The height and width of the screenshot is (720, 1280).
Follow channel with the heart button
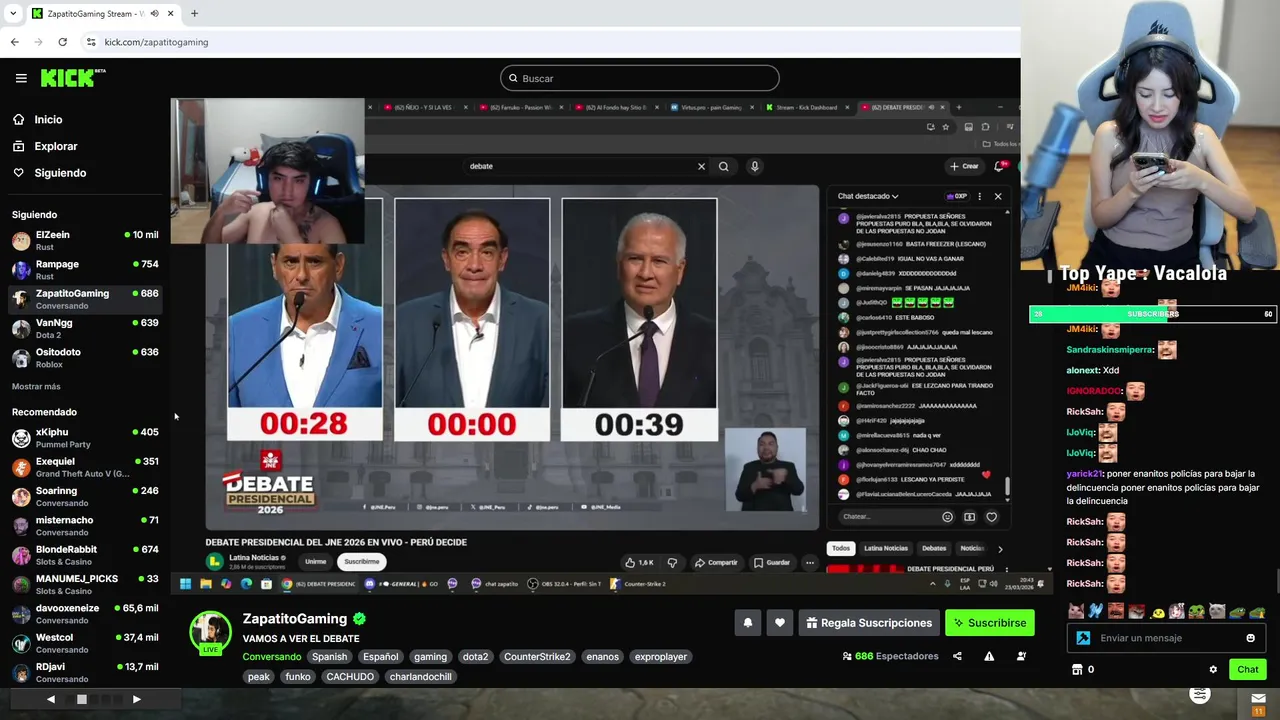click(x=780, y=623)
